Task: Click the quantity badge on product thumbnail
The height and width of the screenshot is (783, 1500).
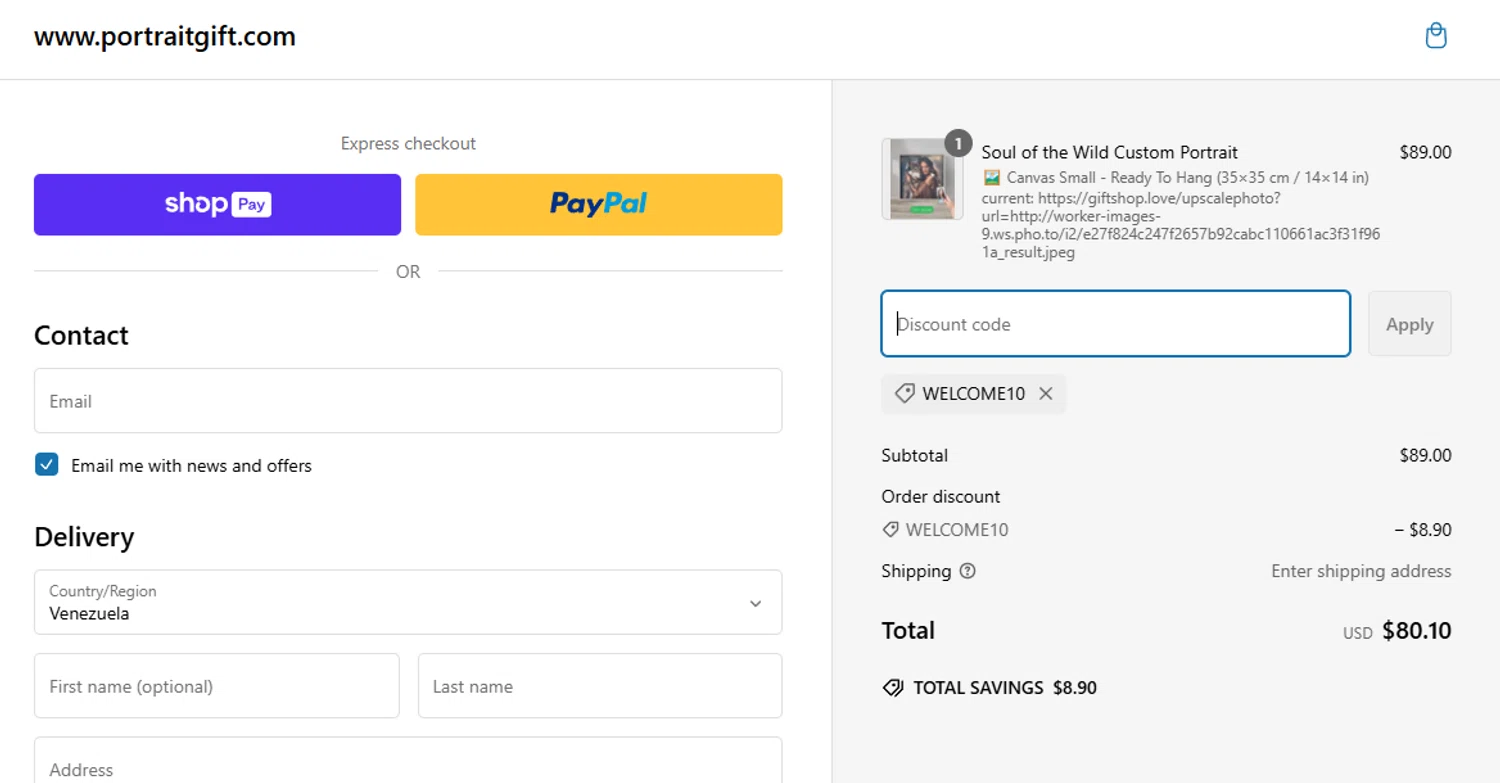Action: (x=958, y=144)
